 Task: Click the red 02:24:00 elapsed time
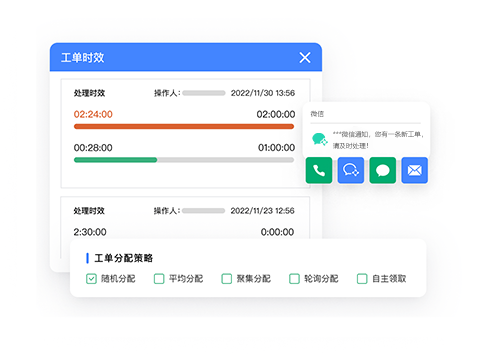pos(93,114)
